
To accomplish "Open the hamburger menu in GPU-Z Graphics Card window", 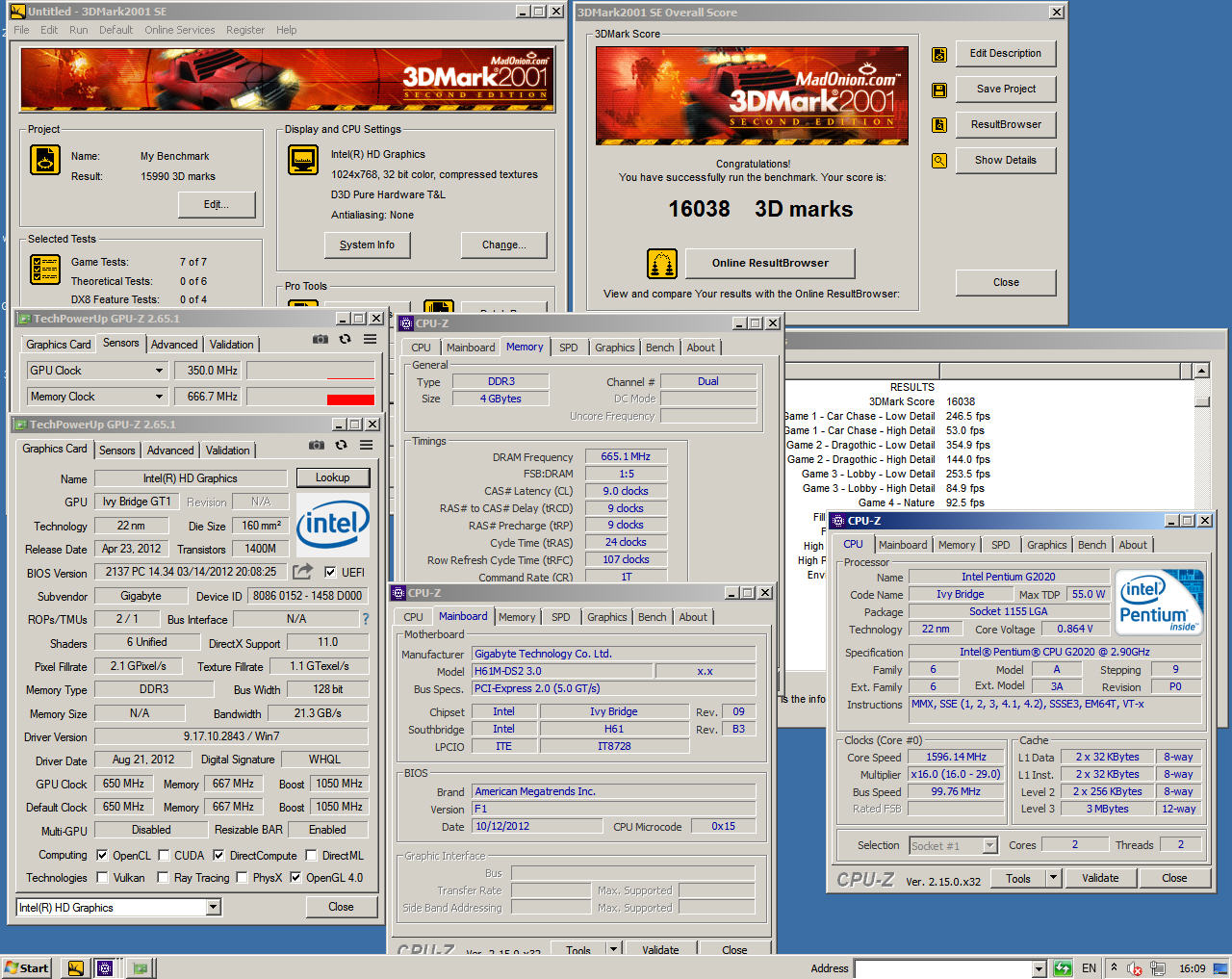I will click(x=367, y=445).
